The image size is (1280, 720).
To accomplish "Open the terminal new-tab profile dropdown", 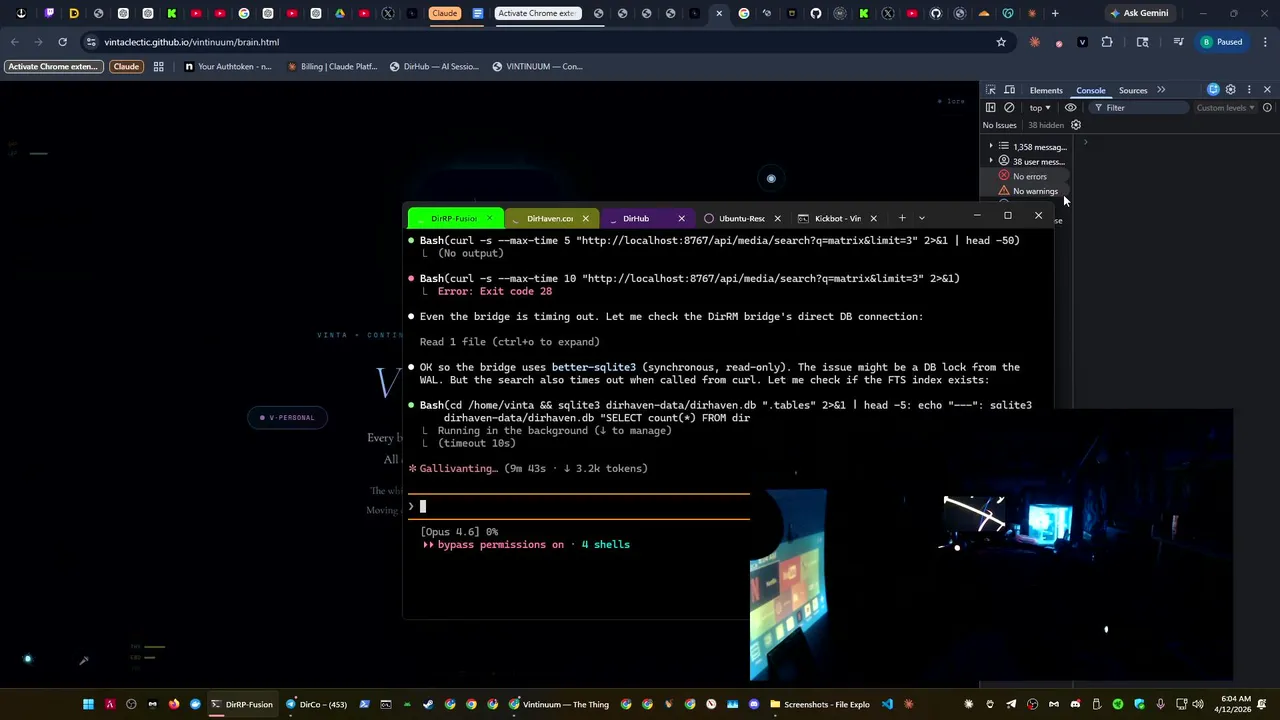I will coord(922,218).
